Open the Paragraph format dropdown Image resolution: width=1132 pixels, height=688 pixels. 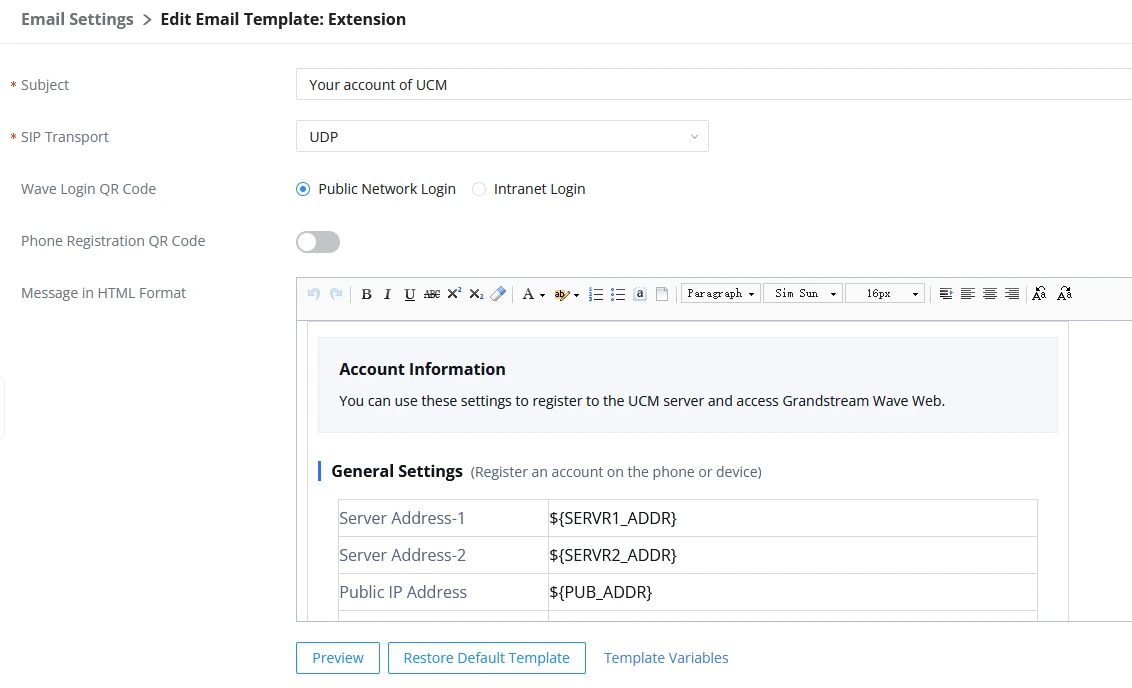tap(720, 293)
